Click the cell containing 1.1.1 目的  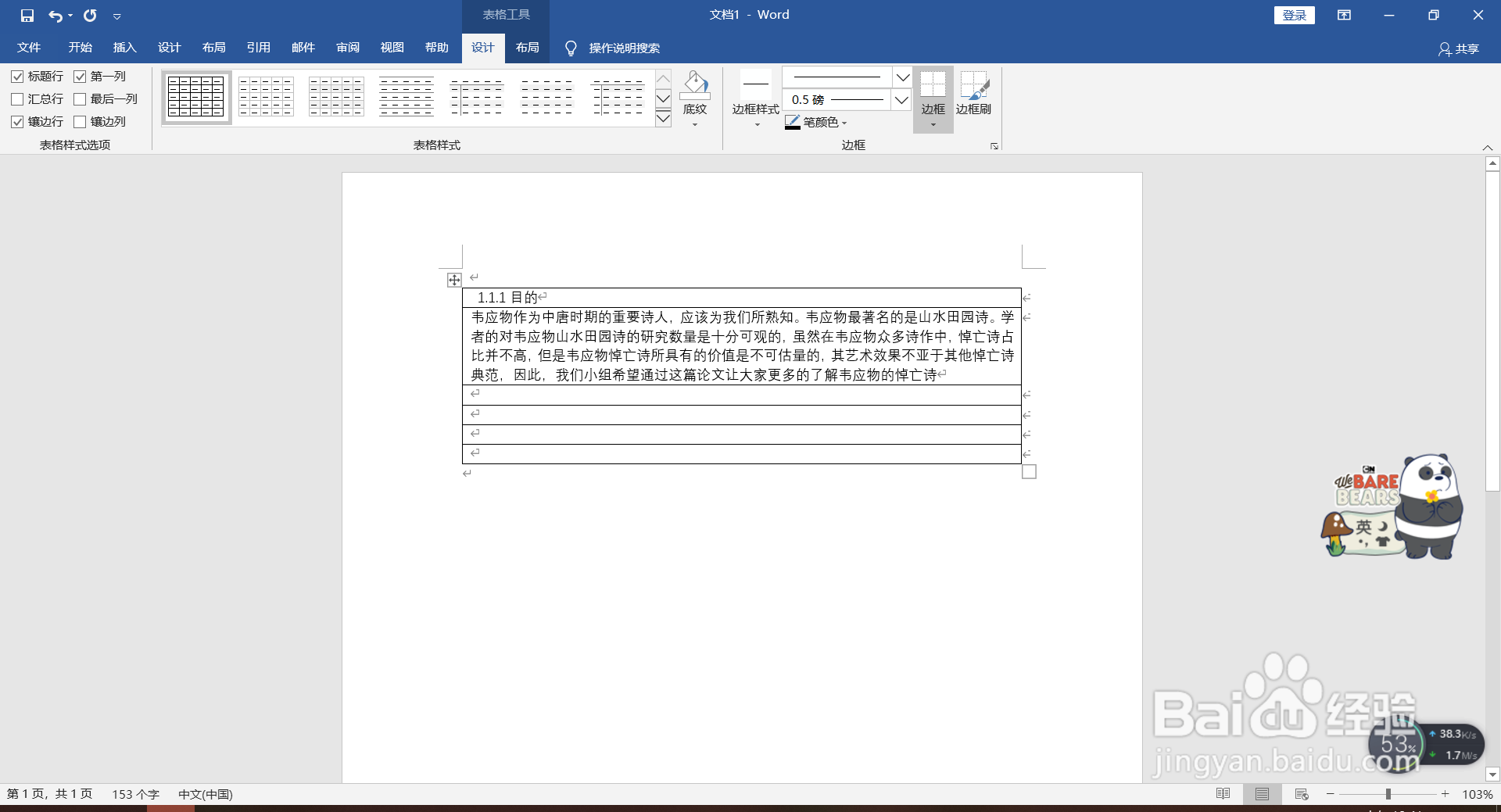click(x=742, y=298)
